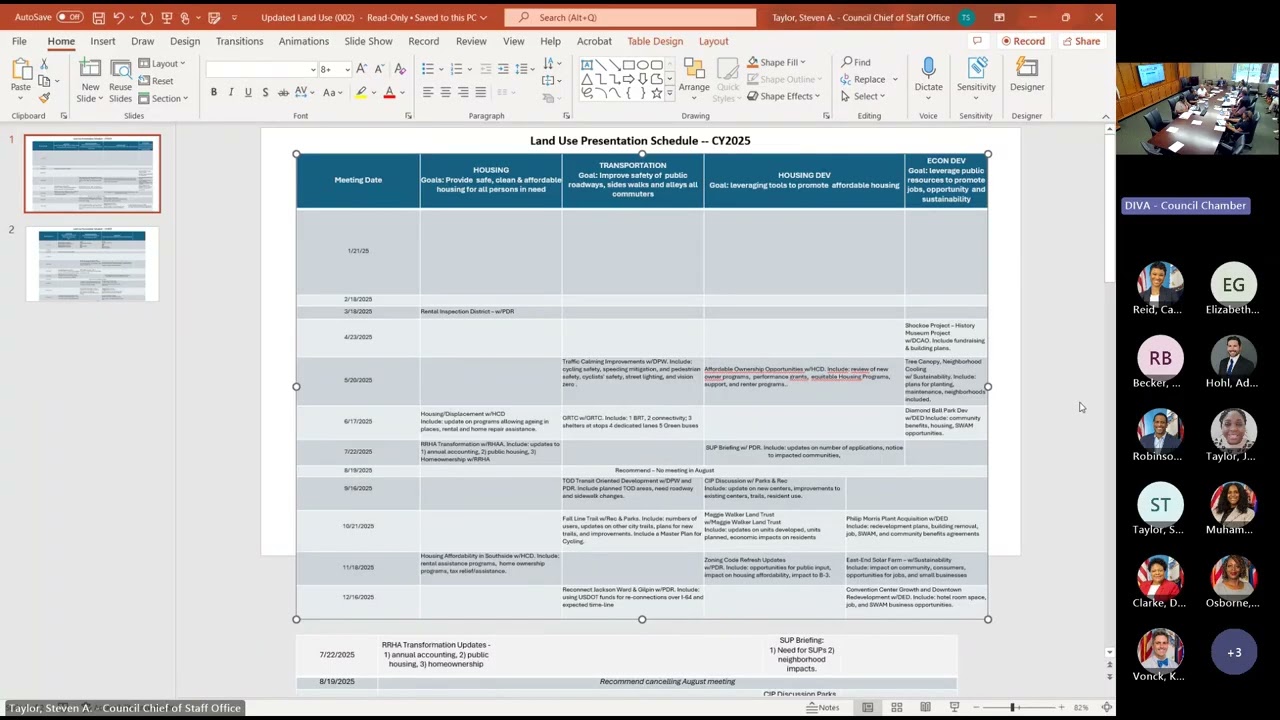Adjust the zoom slider
This screenshot has height=720, width=1280.
tap(1012, 707)
